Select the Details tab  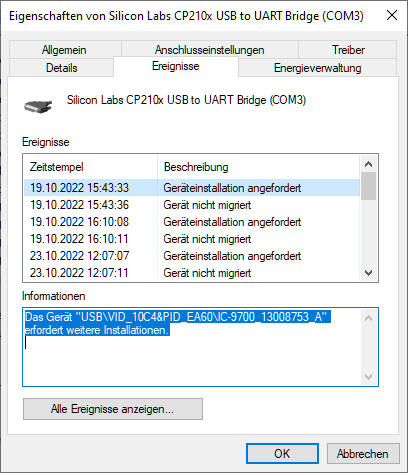(x=62, y=68)
